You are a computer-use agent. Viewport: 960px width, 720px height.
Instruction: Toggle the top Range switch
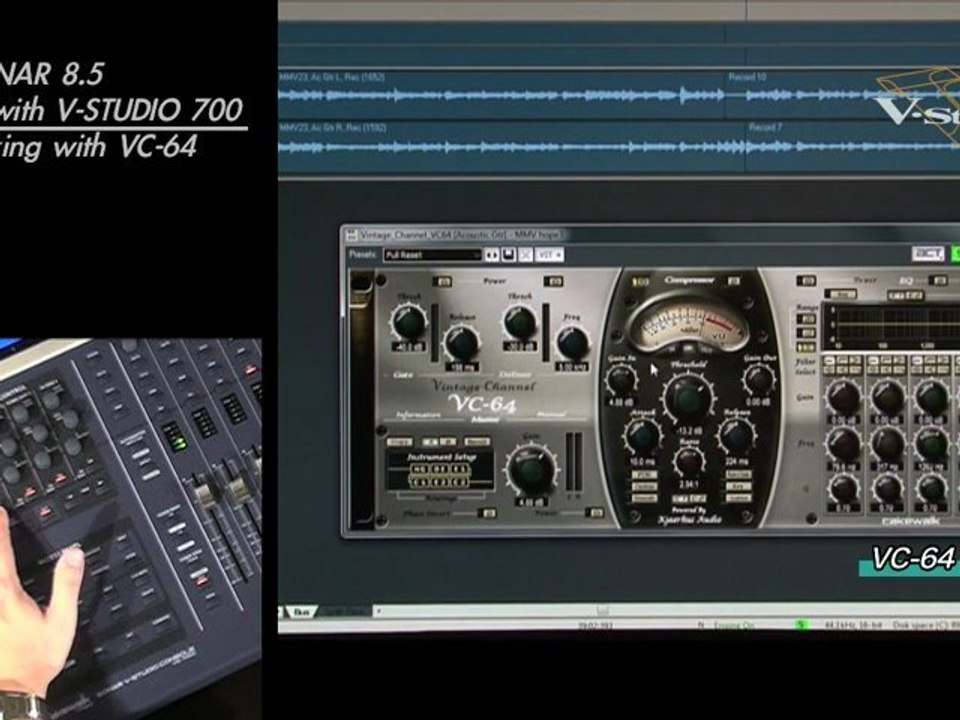pyautogui.click(x=806, y=319)
